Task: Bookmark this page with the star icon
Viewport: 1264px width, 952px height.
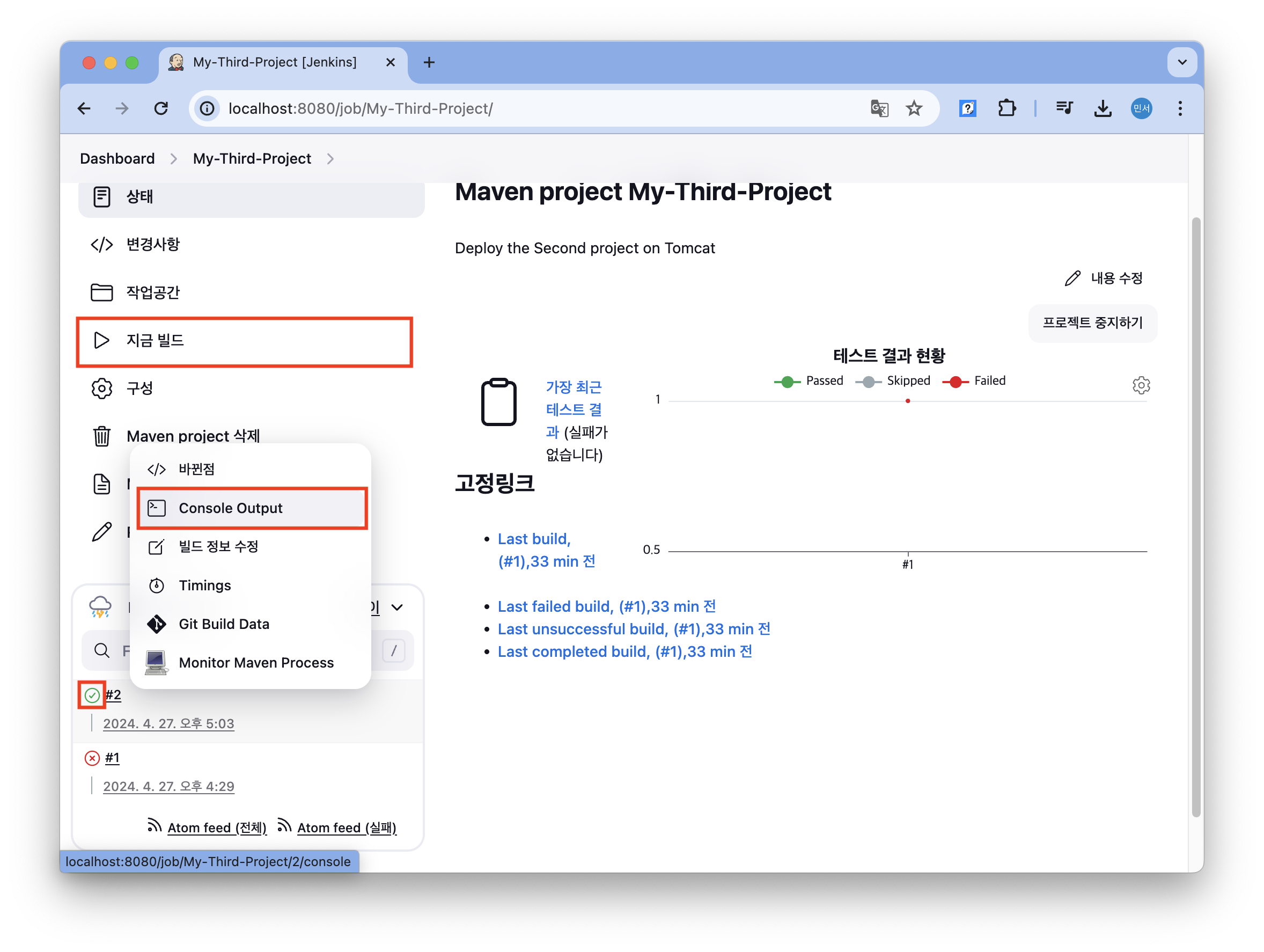Action: click(914, 108)
